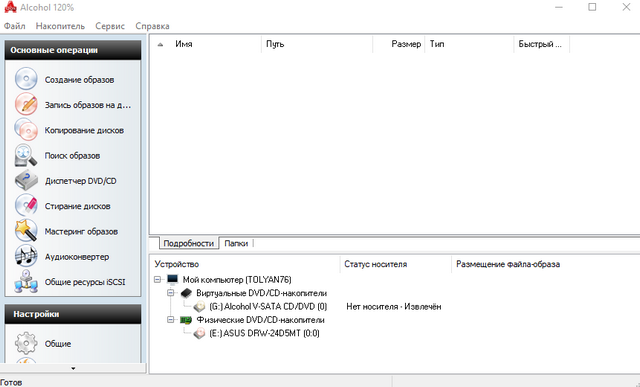The width and height of the screenshot is (640, 387).
Task: Sort by the Размер column header
Action: (399, 44)
